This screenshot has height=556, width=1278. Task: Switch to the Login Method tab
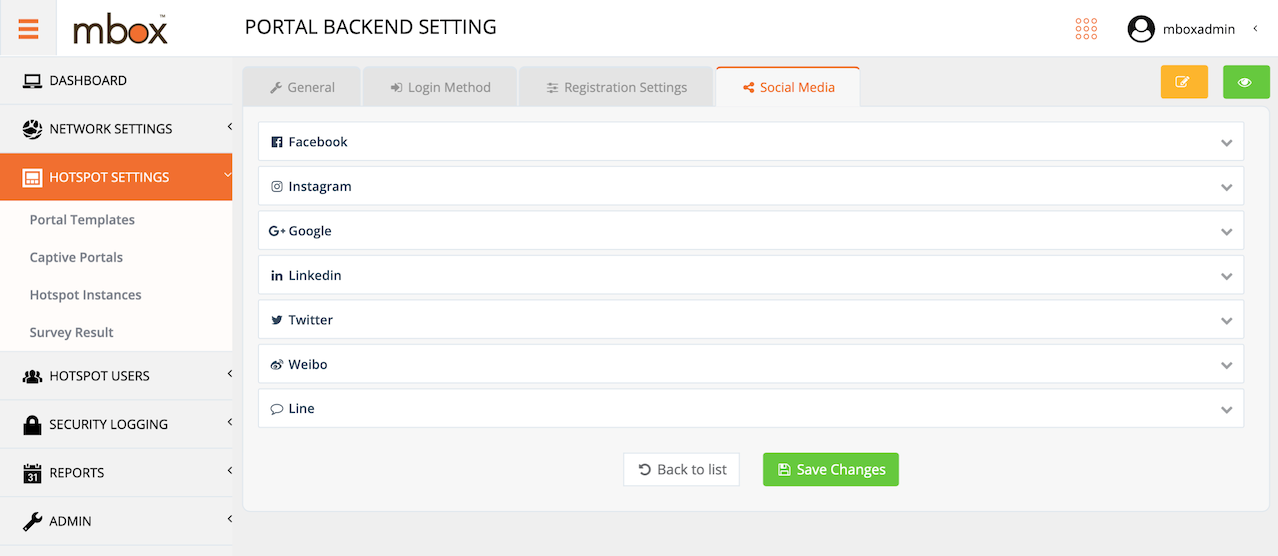pos(440,87)
